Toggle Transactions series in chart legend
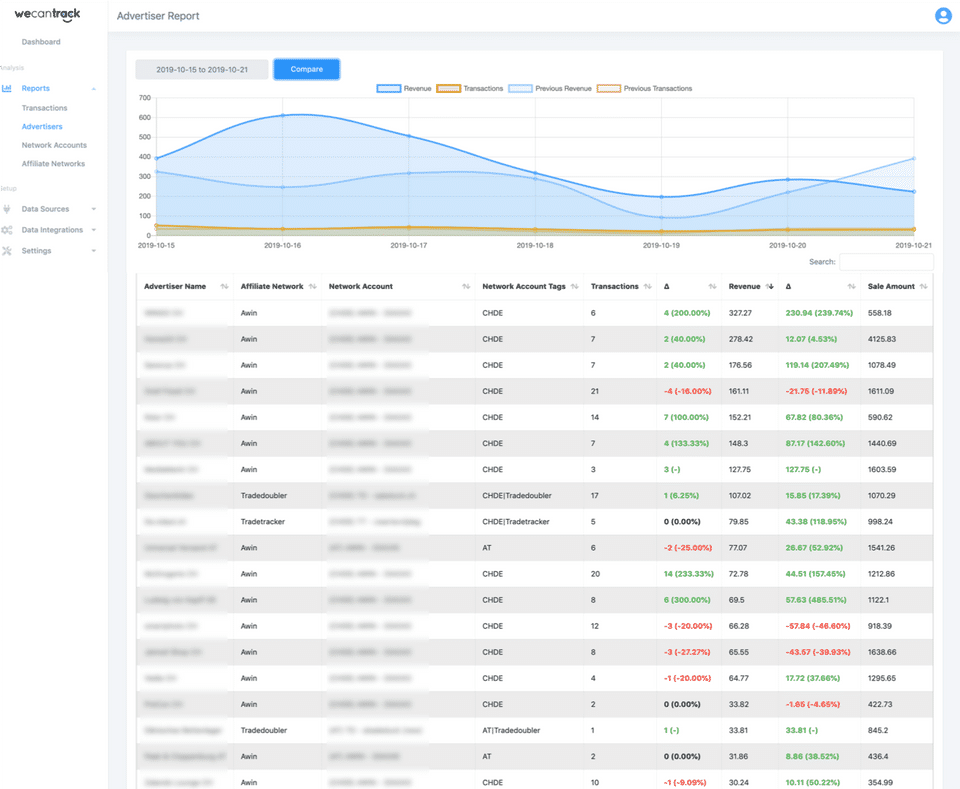This screenshot has width=960, height=789. tap(470, 89)
